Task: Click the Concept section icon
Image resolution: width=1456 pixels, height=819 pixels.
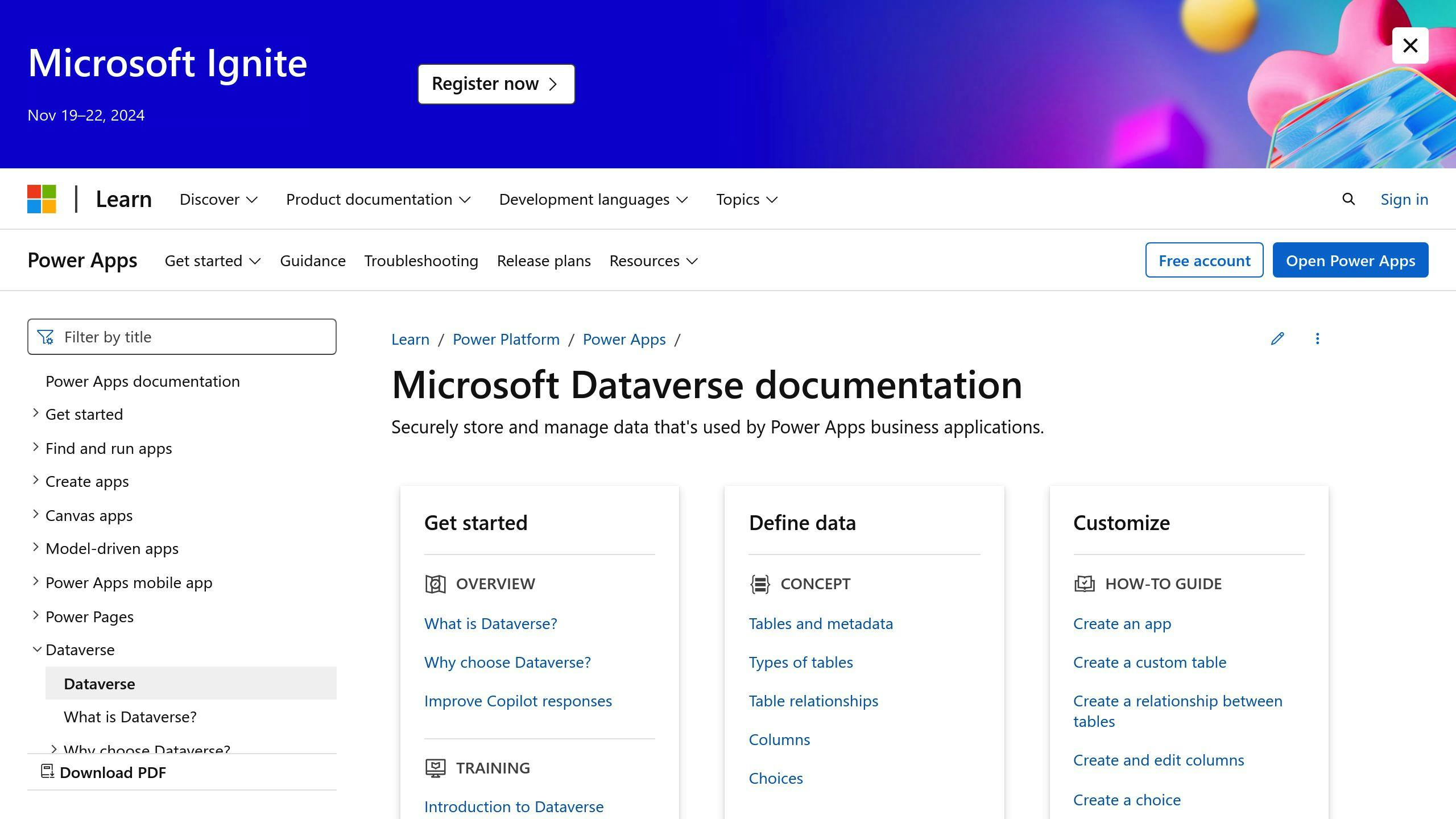Action: pos(760,584)
